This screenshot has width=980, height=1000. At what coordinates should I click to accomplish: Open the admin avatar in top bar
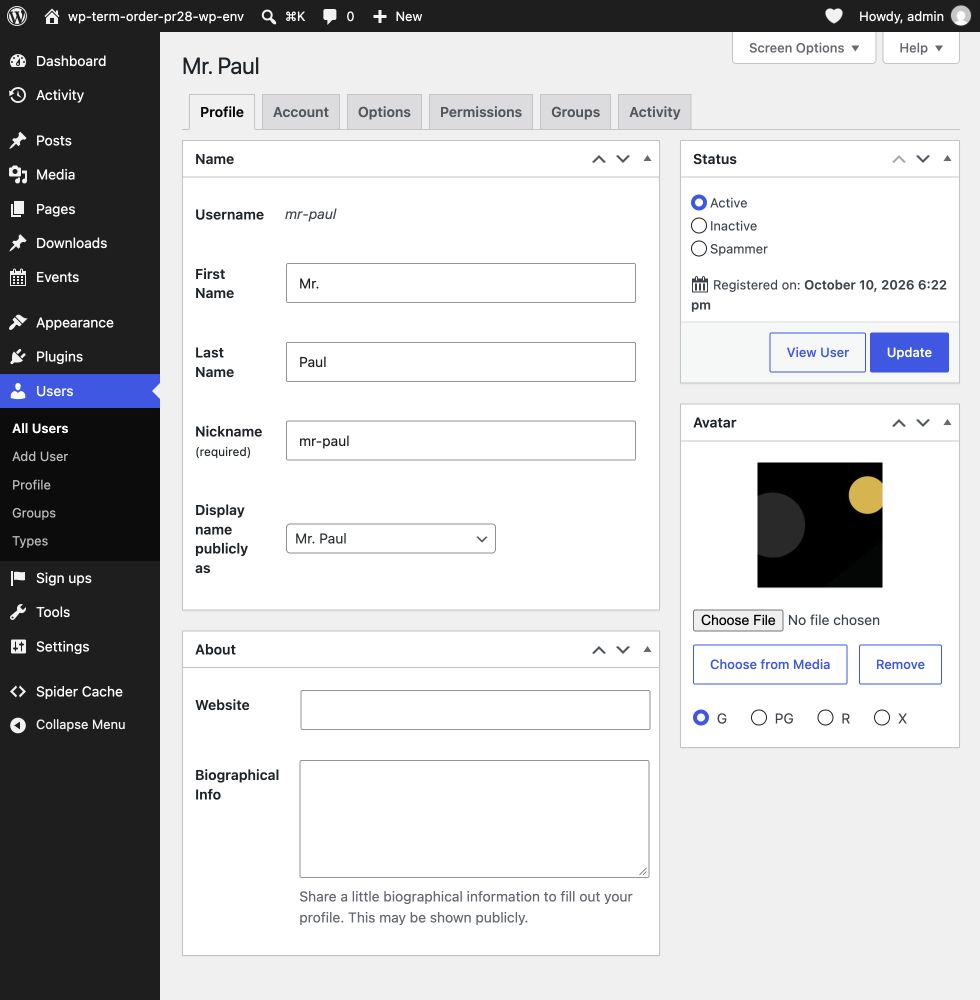(960, 16)
